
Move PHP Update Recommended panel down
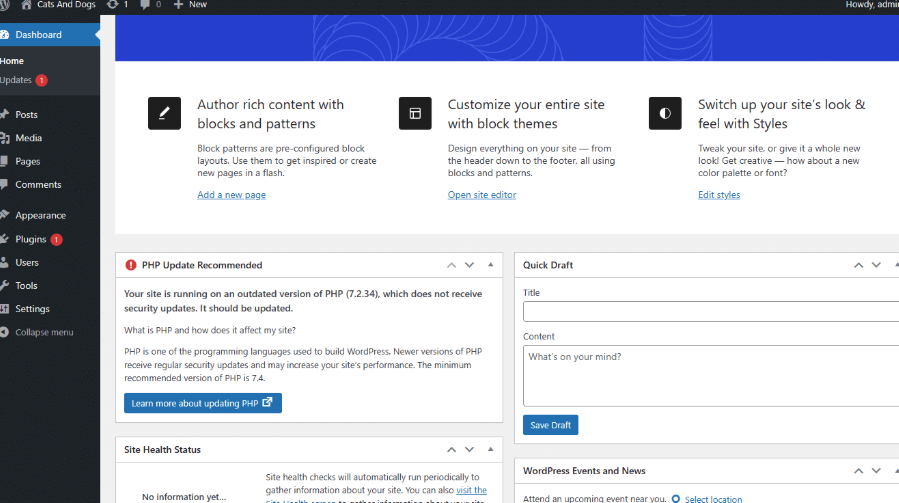pos(470,265)
